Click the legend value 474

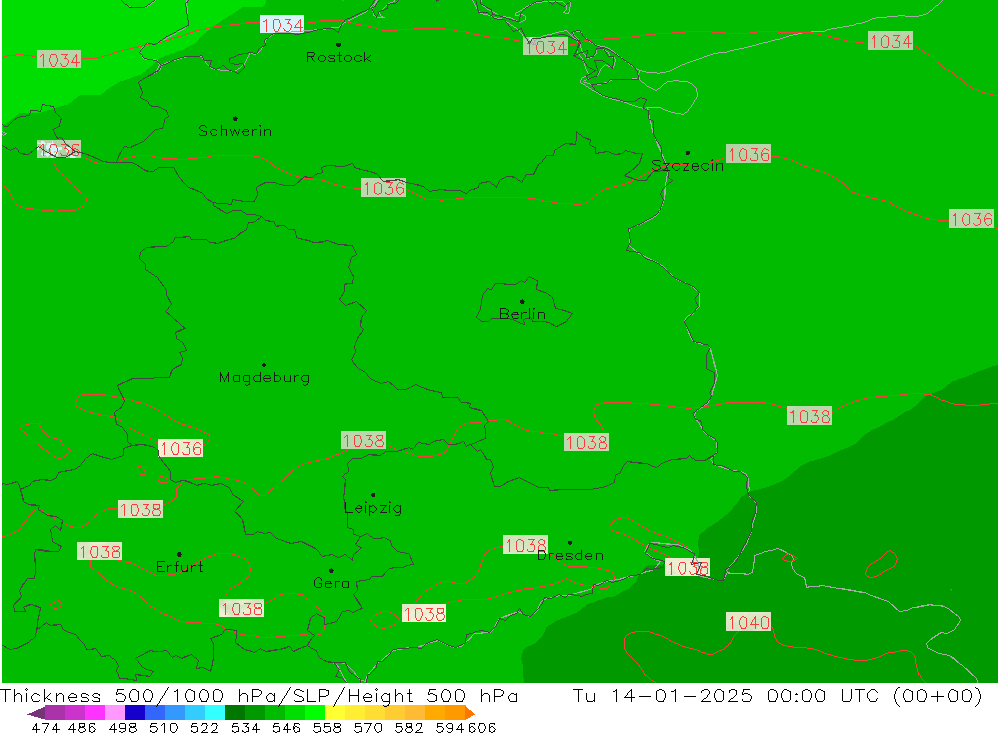45,727
